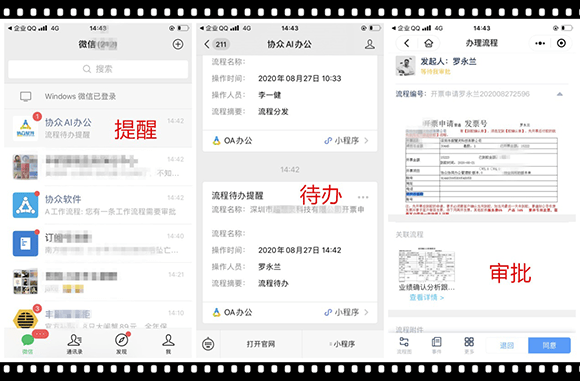Select the 微信 tab in bottom bar
The image size is (580, 381).
(x=28, y=343)
